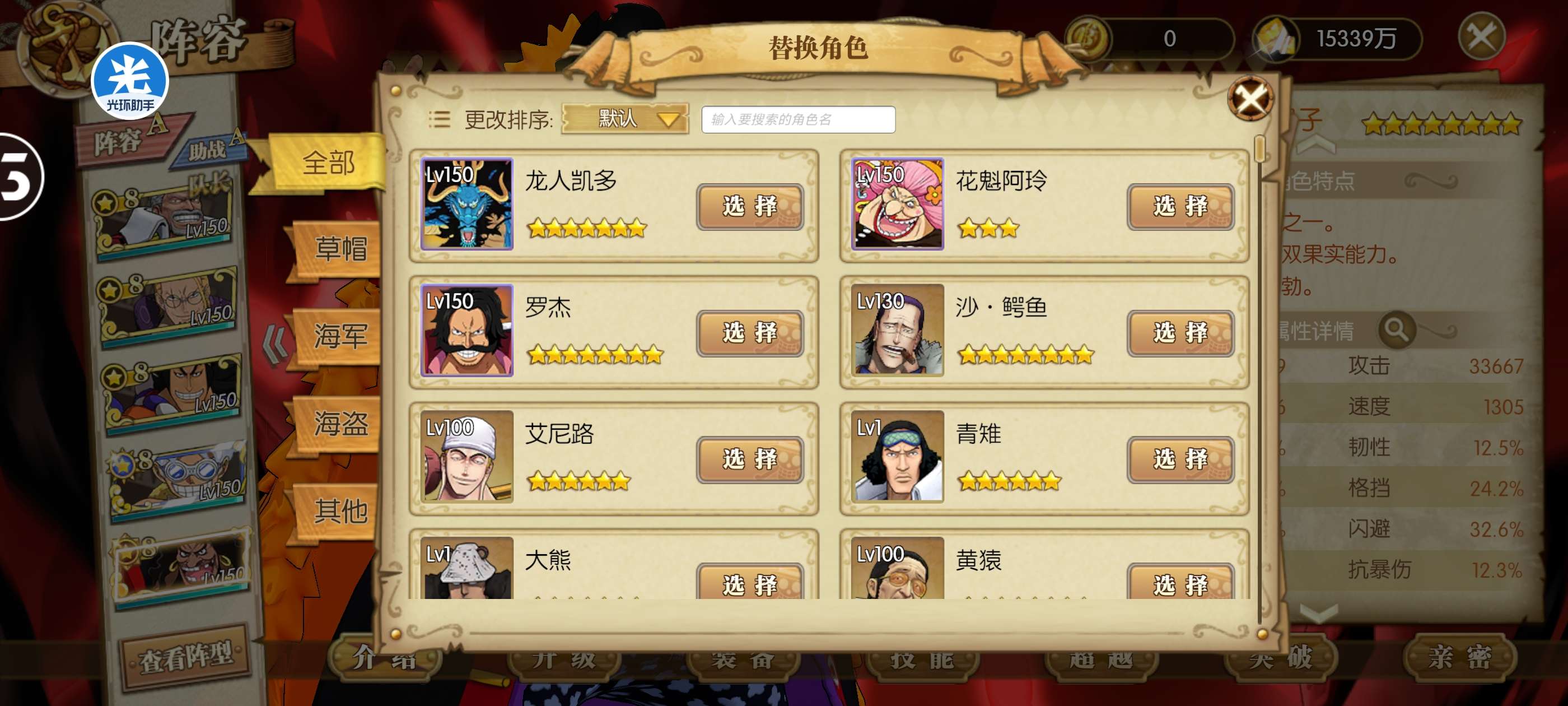Click the character name search field
The image size is (1568, 706).
pyautogui.click(x=798, y=119)
